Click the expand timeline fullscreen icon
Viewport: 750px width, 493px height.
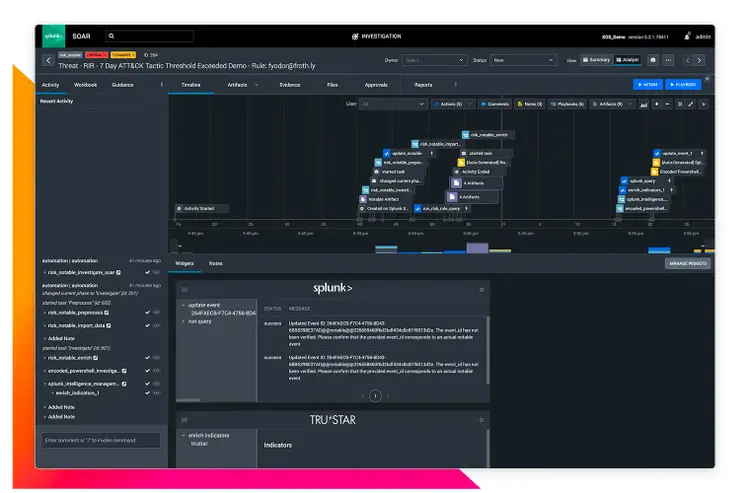(x=691, y=104)
